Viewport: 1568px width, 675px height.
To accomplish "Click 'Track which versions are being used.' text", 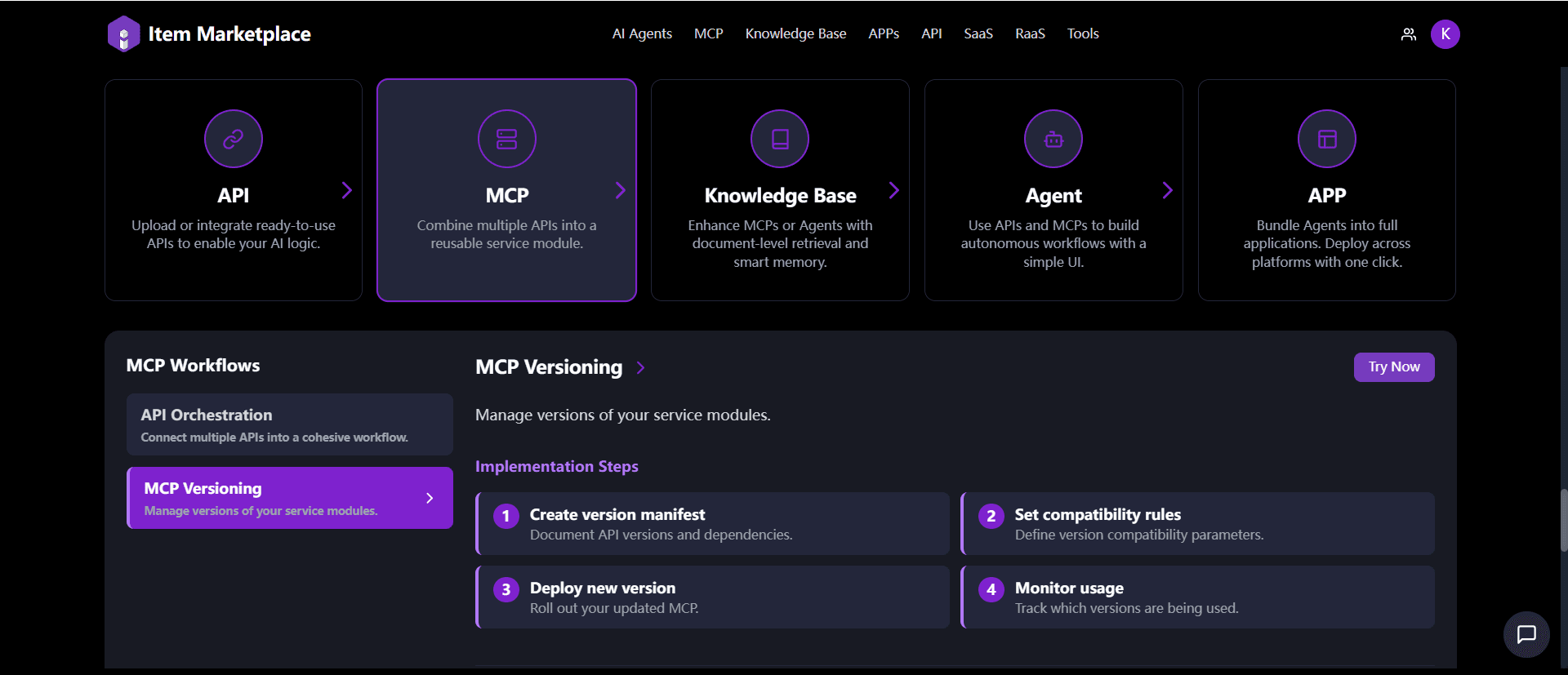I will click(1127, 608).
